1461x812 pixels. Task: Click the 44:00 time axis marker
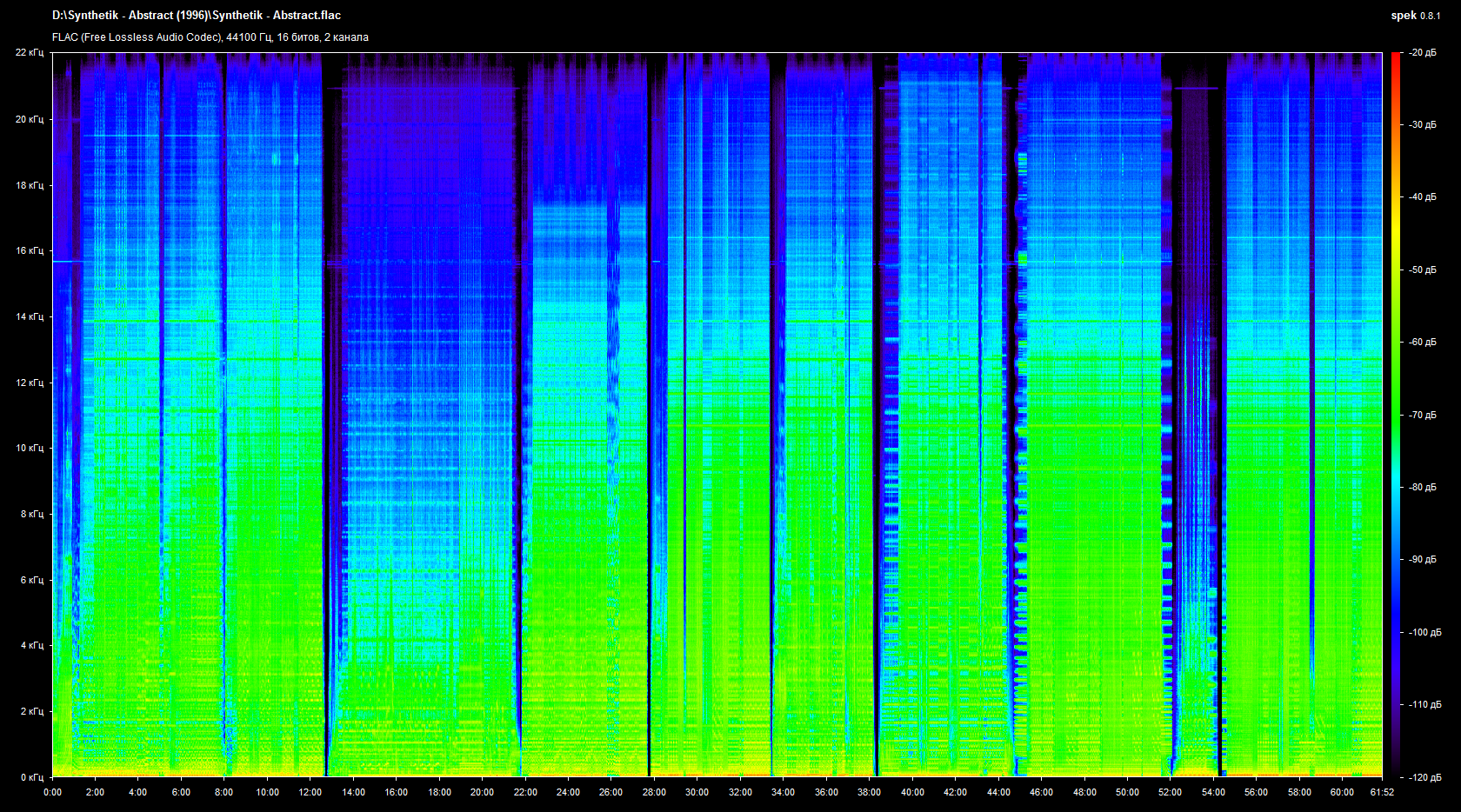tap(998, 792)
